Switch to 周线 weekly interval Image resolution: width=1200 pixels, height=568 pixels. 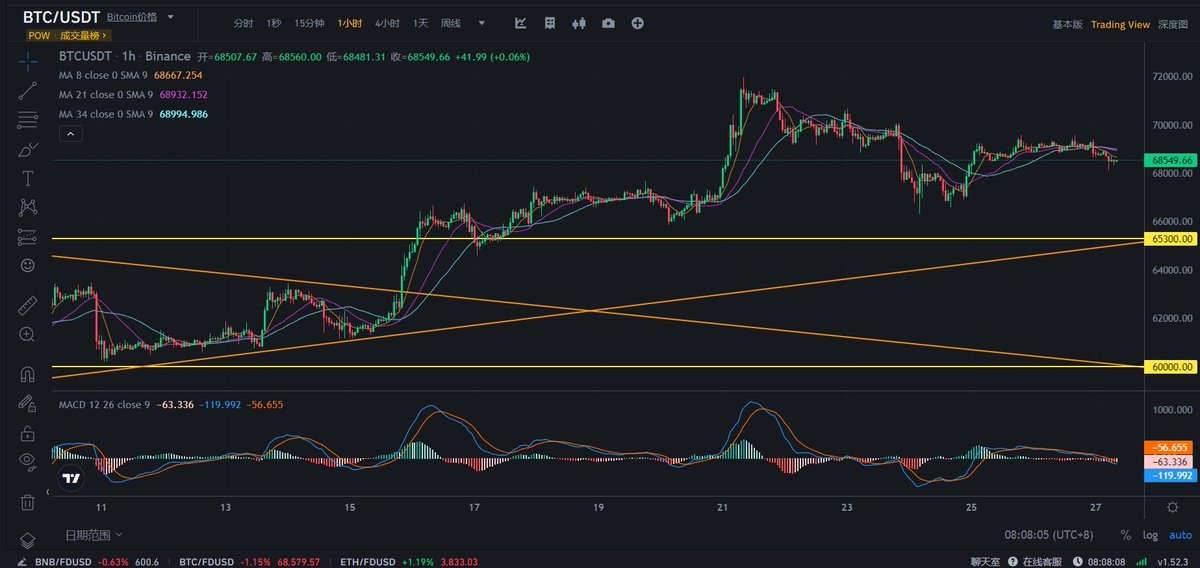pos(451,23)
